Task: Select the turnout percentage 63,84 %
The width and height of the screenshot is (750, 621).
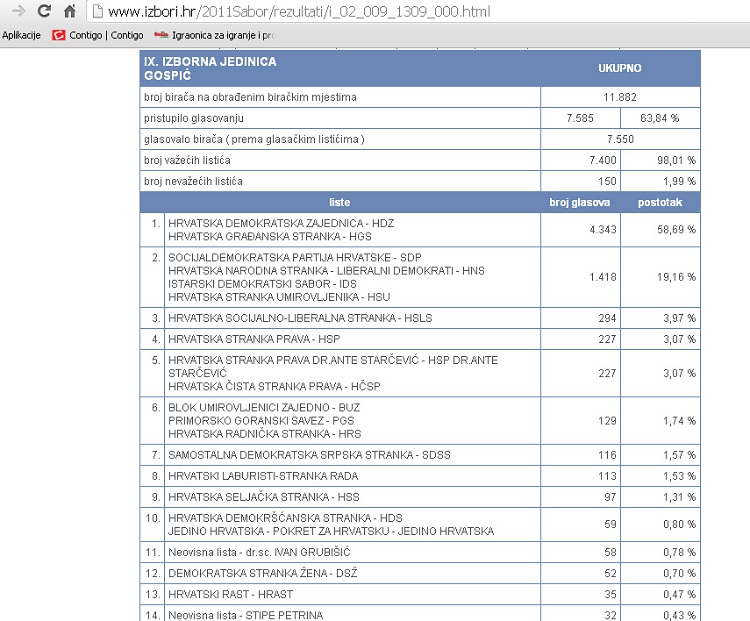Action: (x=660, y=118)
